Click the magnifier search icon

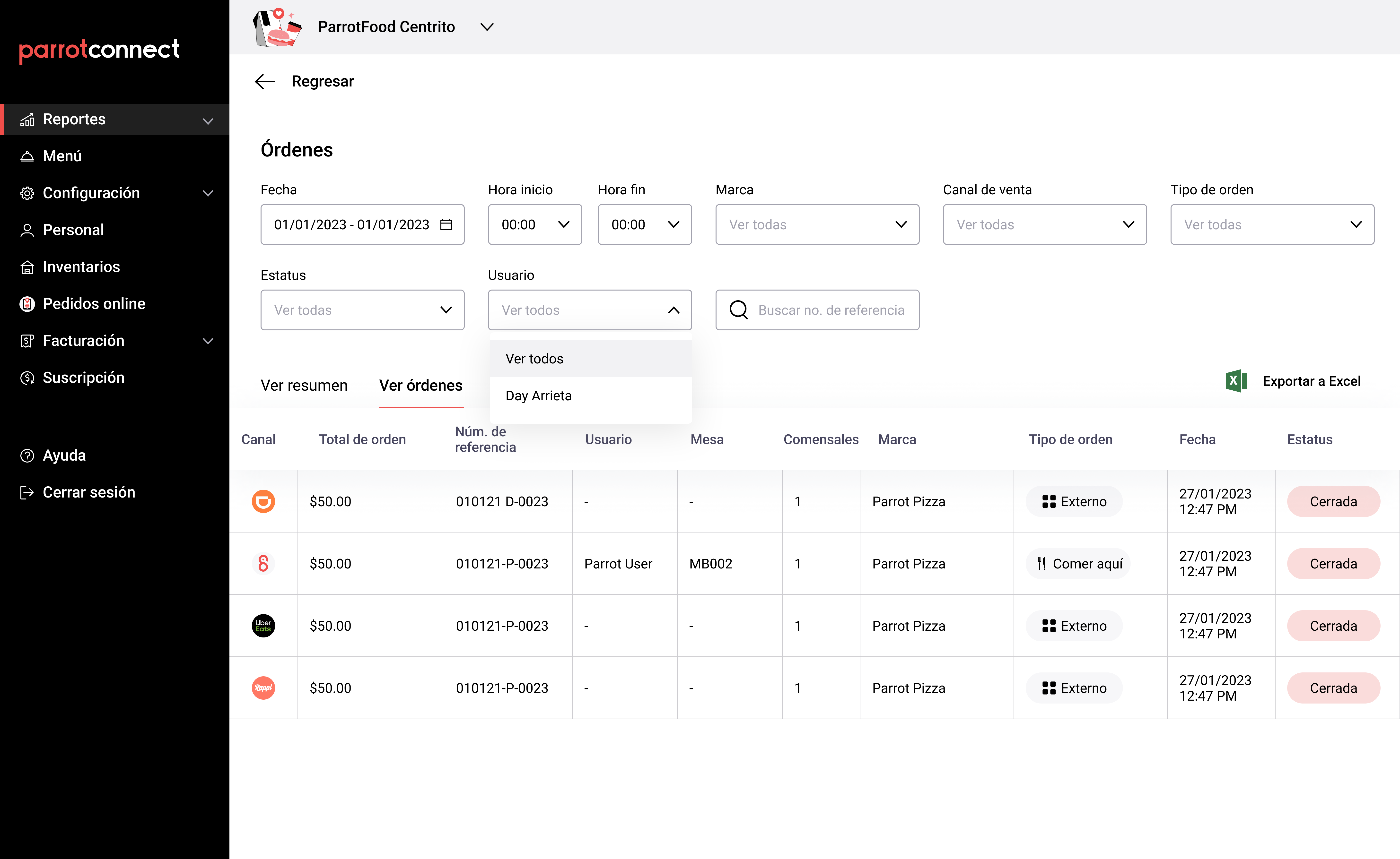[738, 310]
